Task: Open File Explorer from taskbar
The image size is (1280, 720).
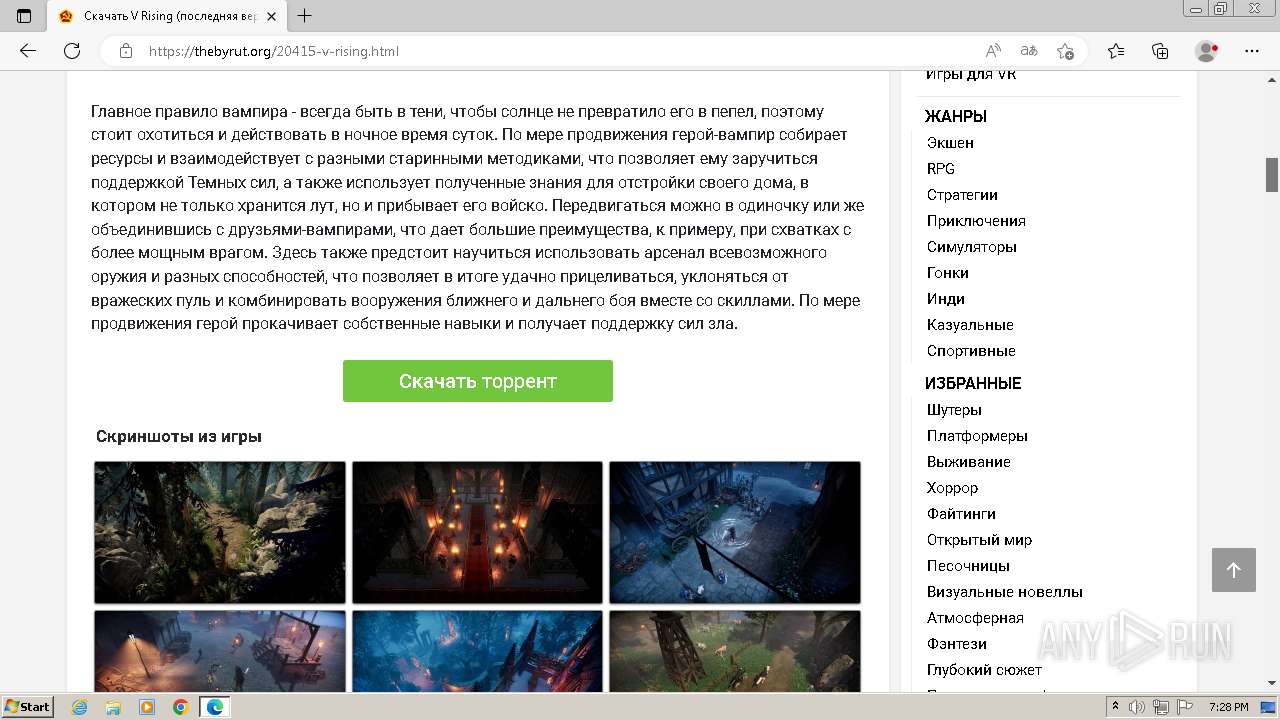Action: (x=113, y=707)
